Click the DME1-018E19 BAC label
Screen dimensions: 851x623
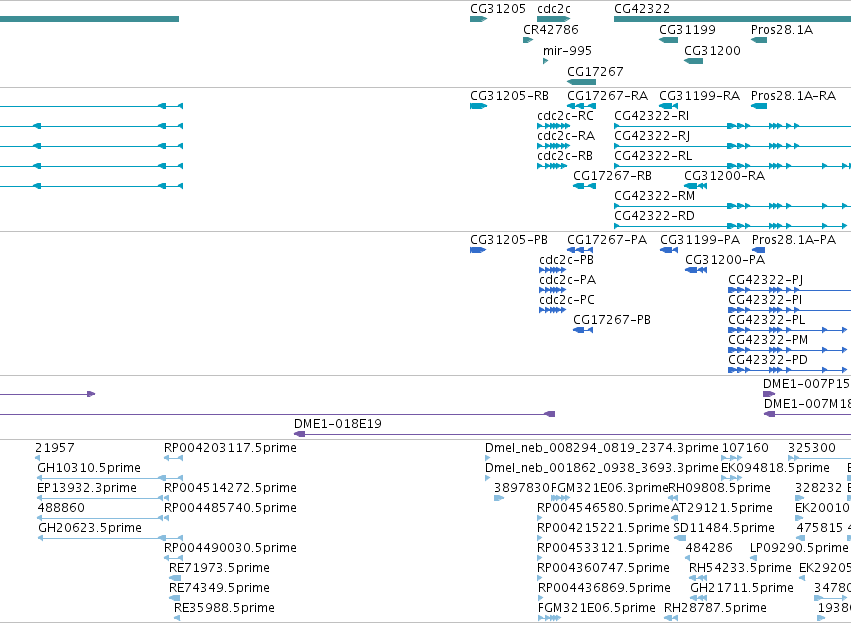(x=338, y=423)
